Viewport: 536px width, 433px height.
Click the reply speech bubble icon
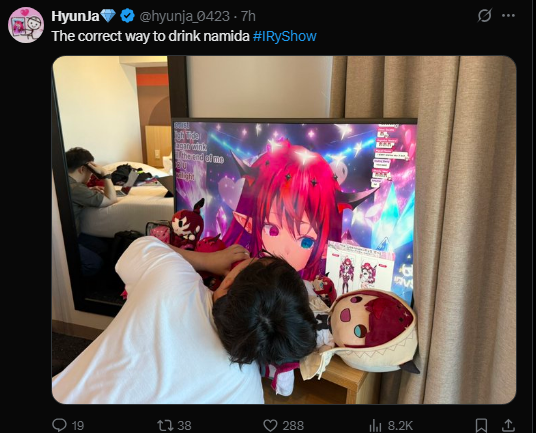point(59,425)
